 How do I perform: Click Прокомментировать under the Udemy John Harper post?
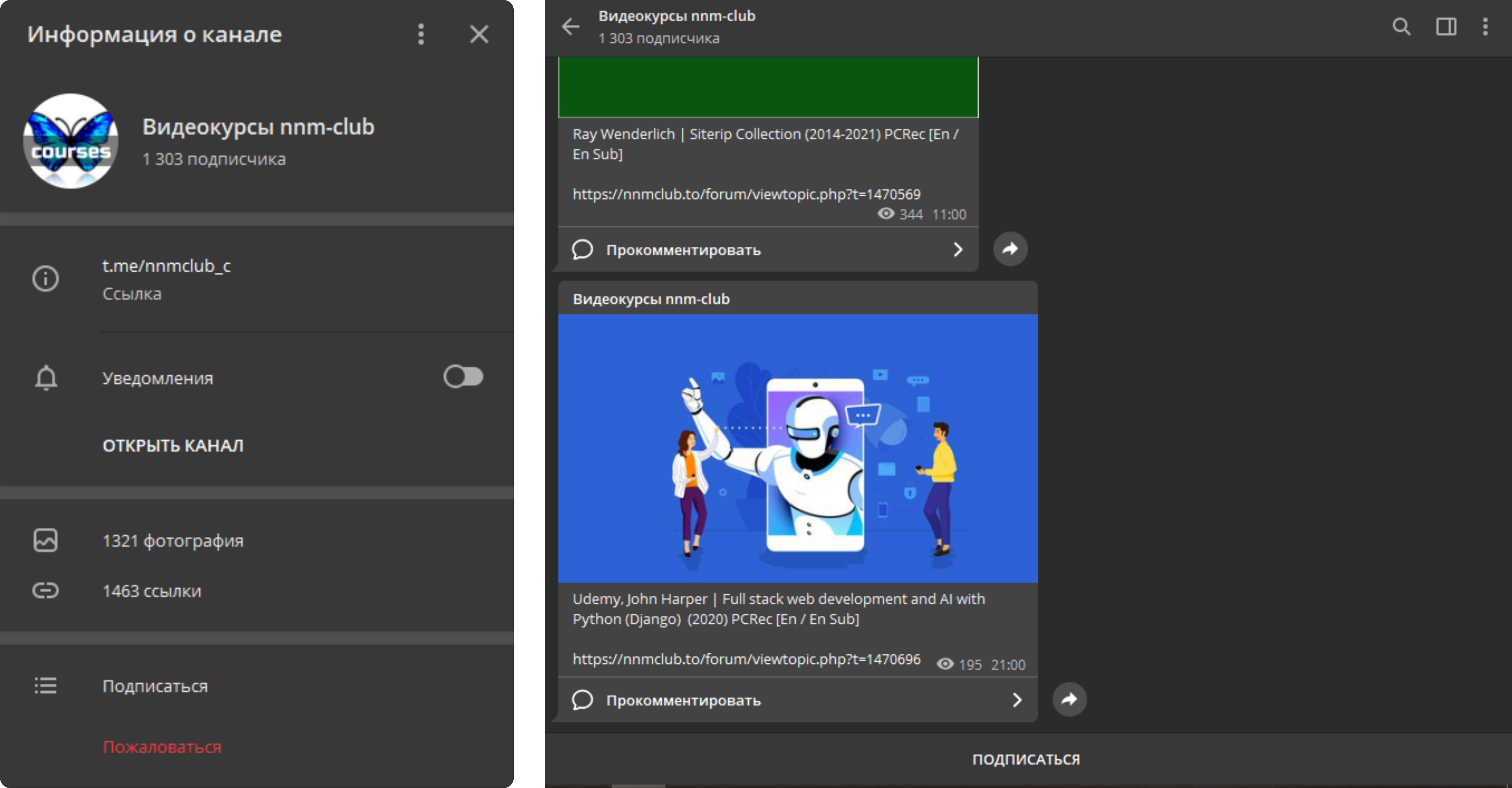pos(683,701)
